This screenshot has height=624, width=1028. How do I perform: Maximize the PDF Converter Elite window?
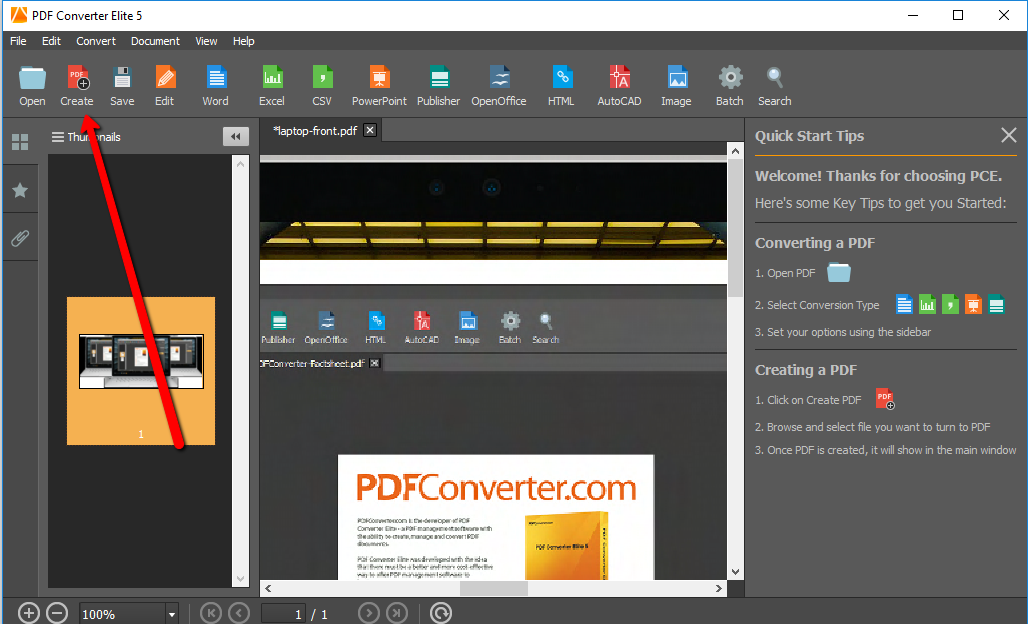tap(958, 15)
